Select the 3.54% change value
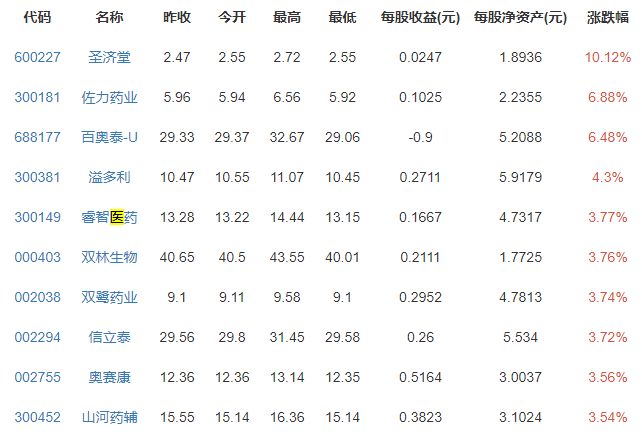 [608, 417]
